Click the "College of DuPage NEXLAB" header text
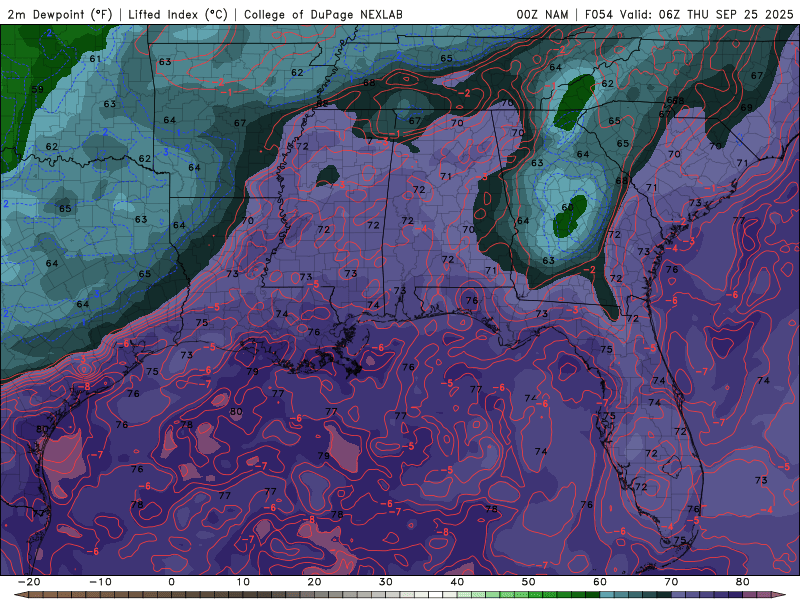 pyautogui.click(x=323, y=14)
